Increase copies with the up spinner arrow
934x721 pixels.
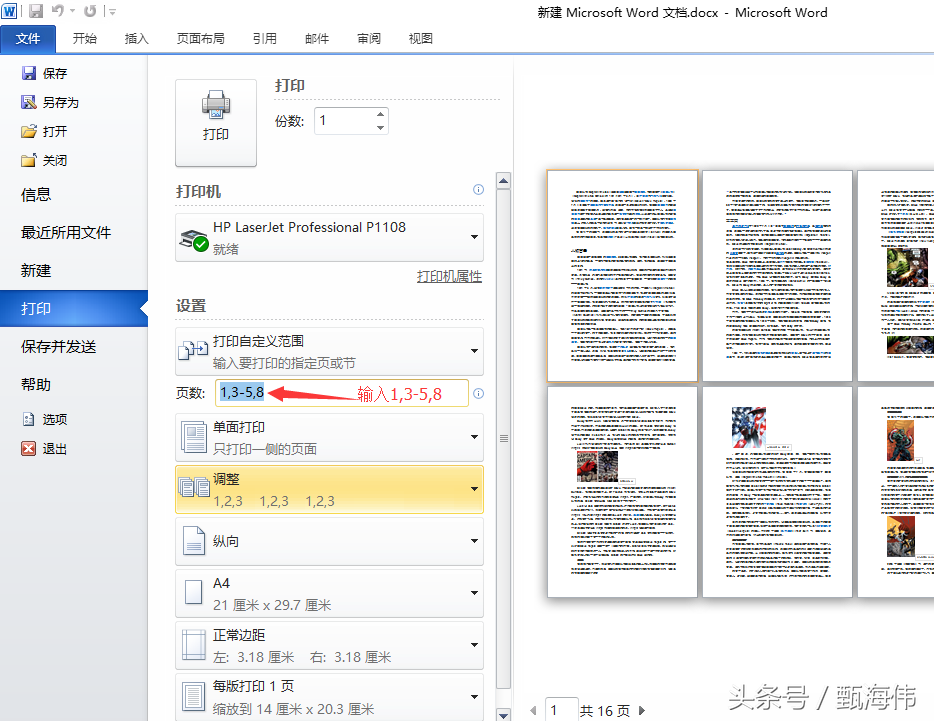click(381, 114)
